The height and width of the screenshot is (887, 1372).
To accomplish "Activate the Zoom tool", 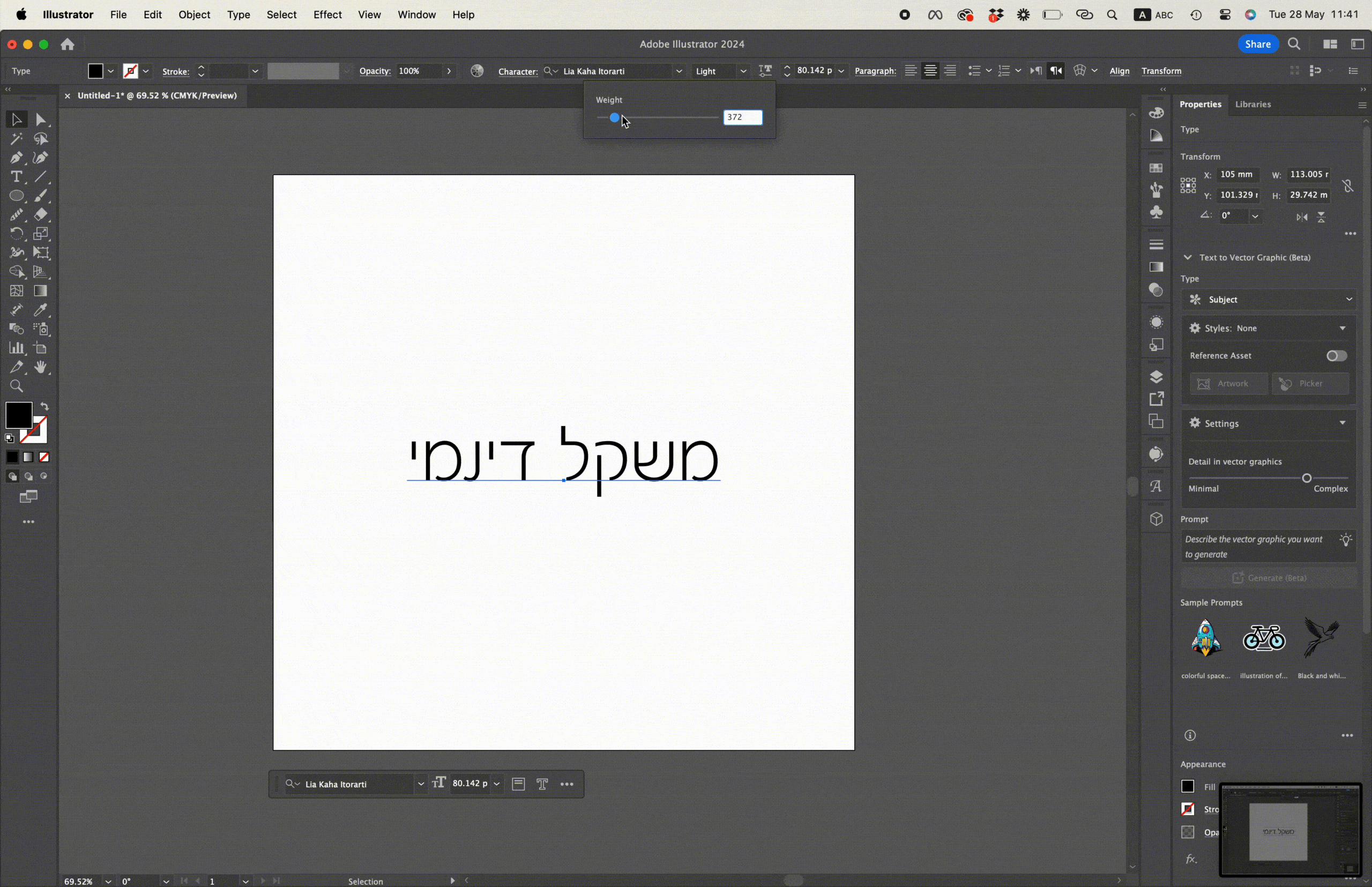I will (x=16, y=386).
